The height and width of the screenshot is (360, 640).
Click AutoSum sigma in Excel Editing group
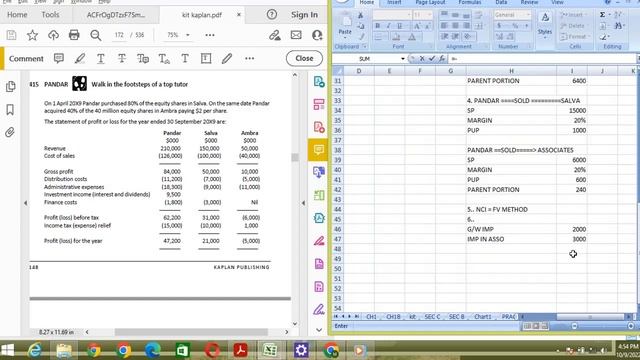pyautogui.click(x=602, y=15)
